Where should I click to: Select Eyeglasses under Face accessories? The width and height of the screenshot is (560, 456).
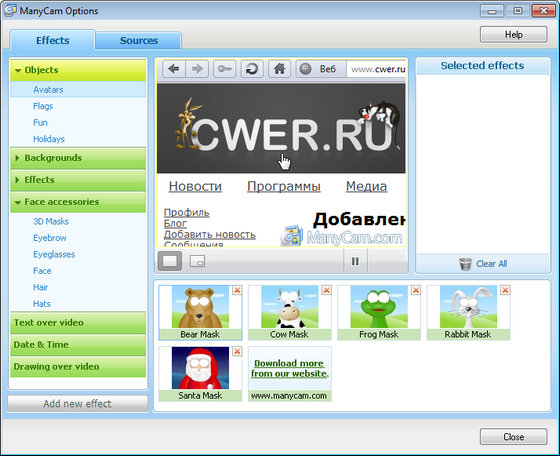[x=54, y=254]
